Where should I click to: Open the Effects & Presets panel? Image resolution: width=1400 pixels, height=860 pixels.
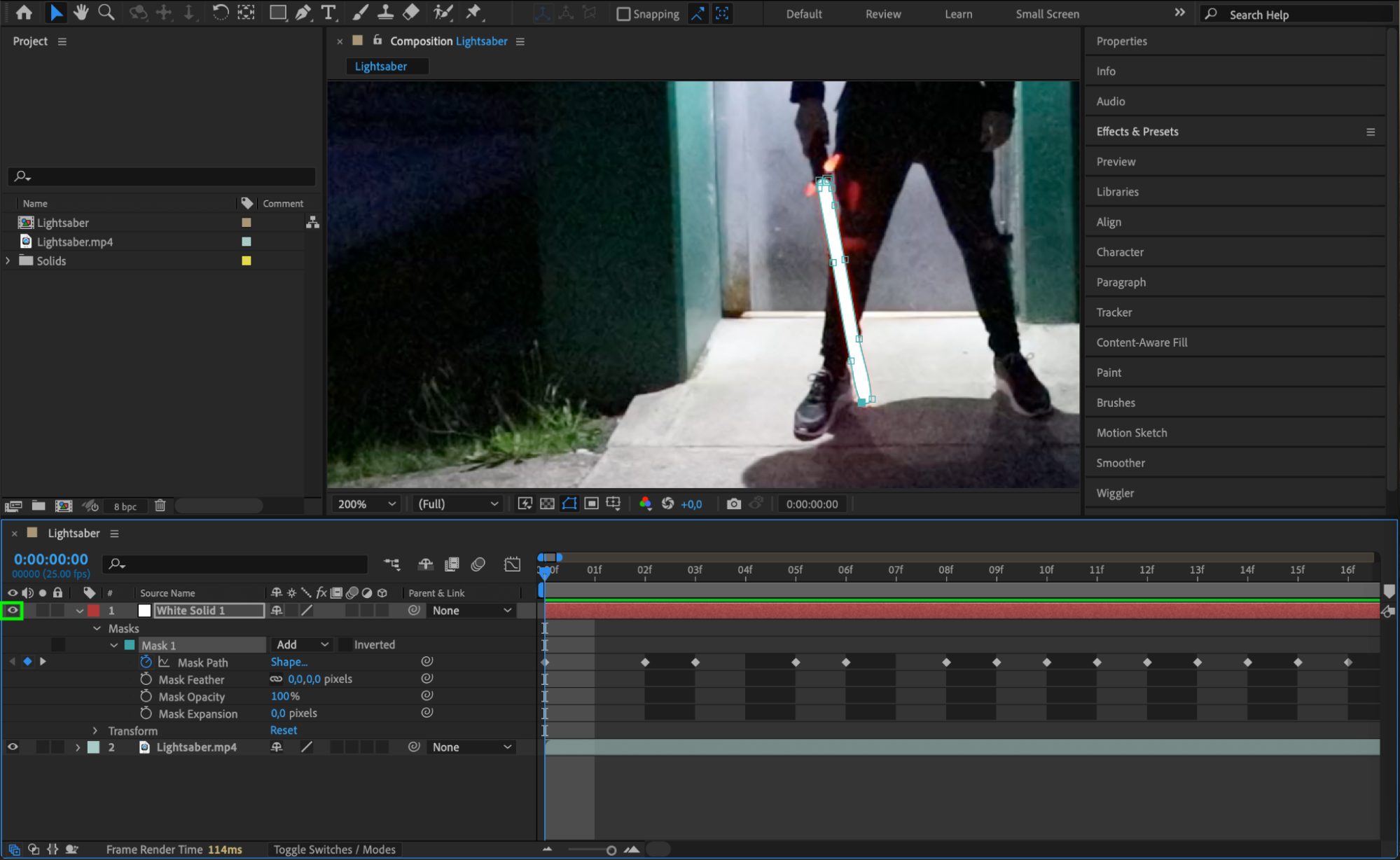coord(1137,131)
